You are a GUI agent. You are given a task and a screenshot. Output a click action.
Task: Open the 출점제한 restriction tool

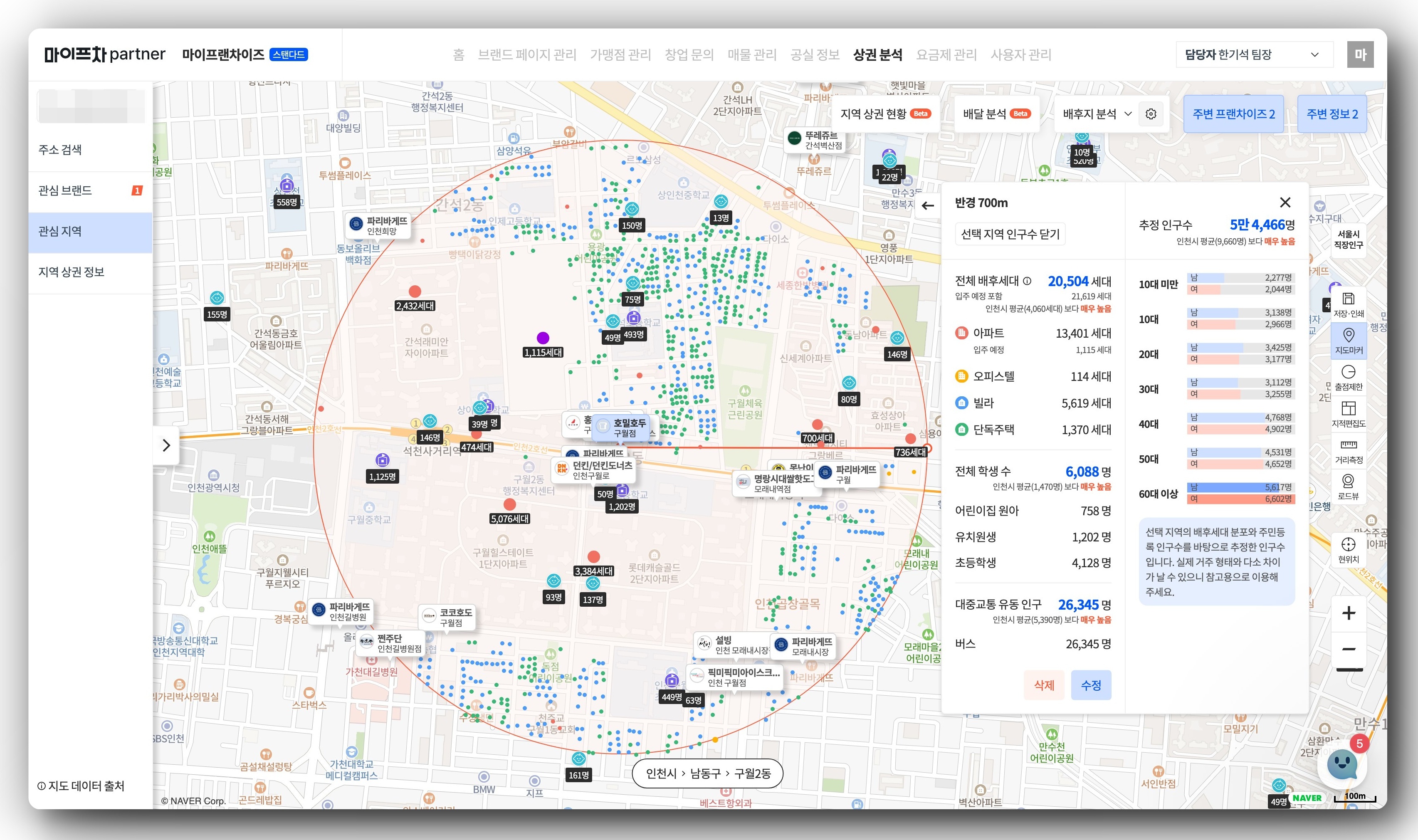(1349, 378)
